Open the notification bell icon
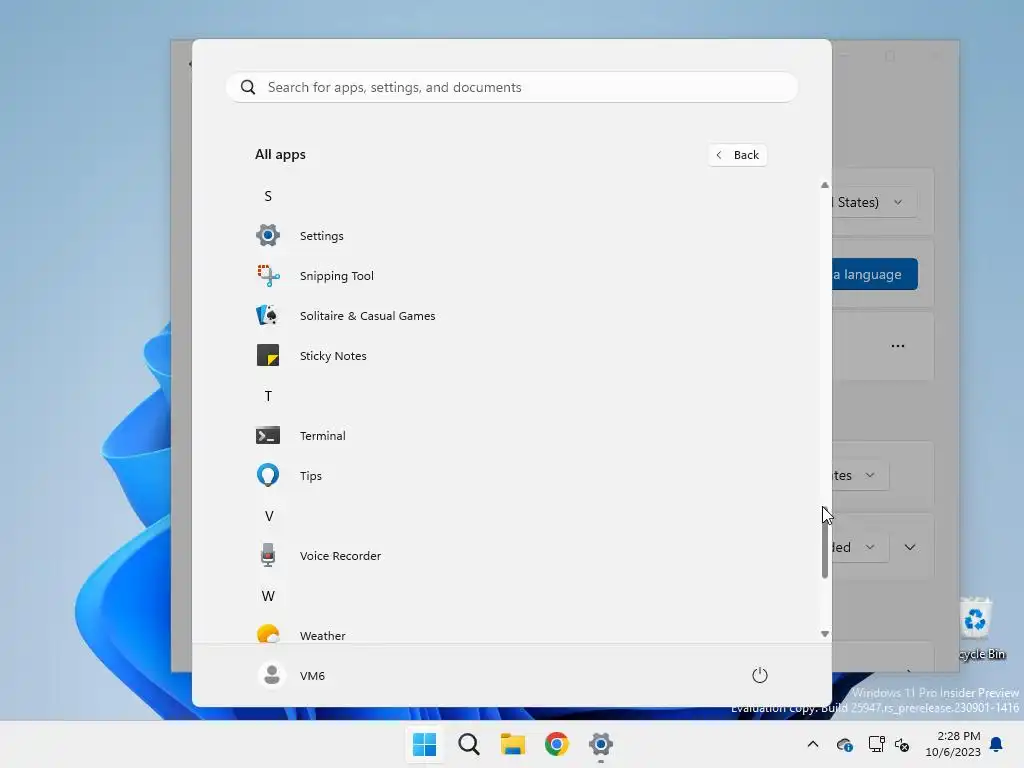Image resolution: width=1024 pixels, height=768 pixels. [x=997, y=744]
